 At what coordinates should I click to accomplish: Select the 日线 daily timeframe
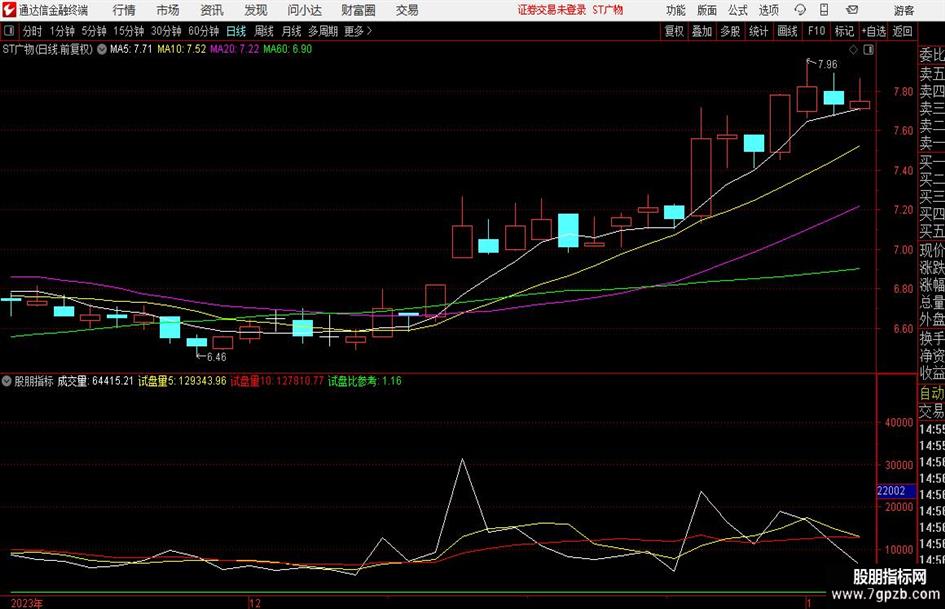pos(236,31)
